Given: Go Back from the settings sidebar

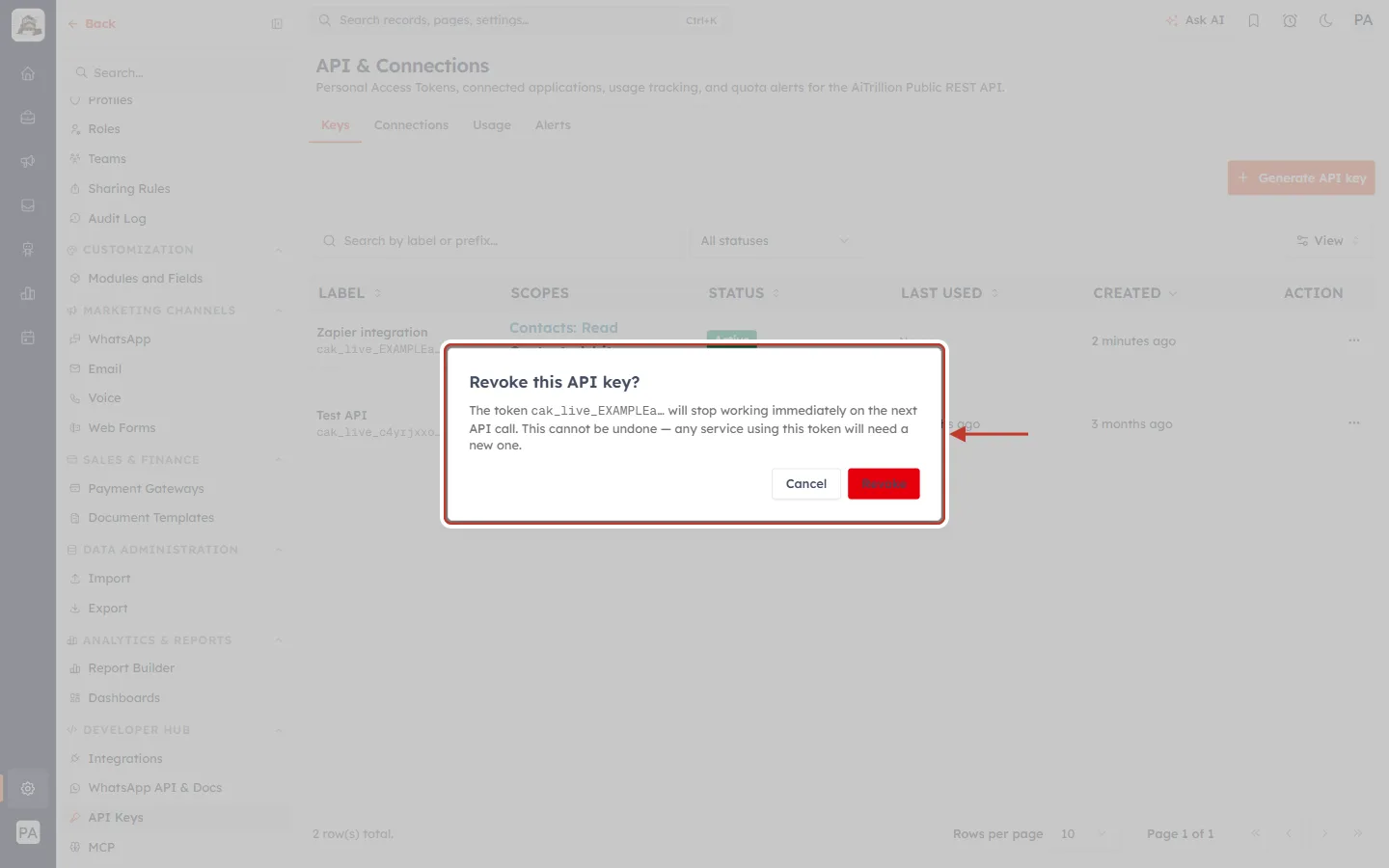Looking at the screenshot, I should tap(92, 24).
